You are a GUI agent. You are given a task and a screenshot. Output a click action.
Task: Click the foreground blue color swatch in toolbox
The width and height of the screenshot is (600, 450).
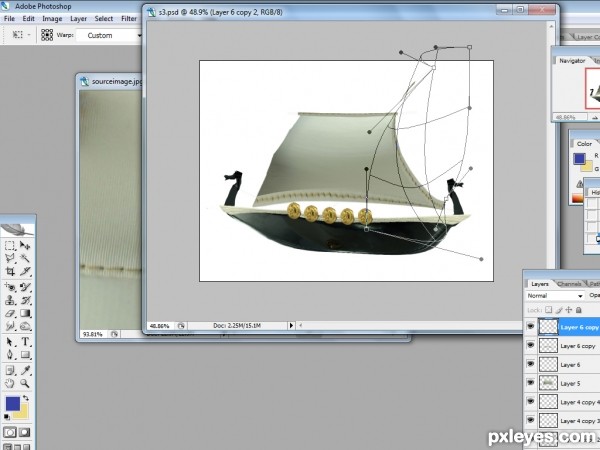[x=12, y=403]
